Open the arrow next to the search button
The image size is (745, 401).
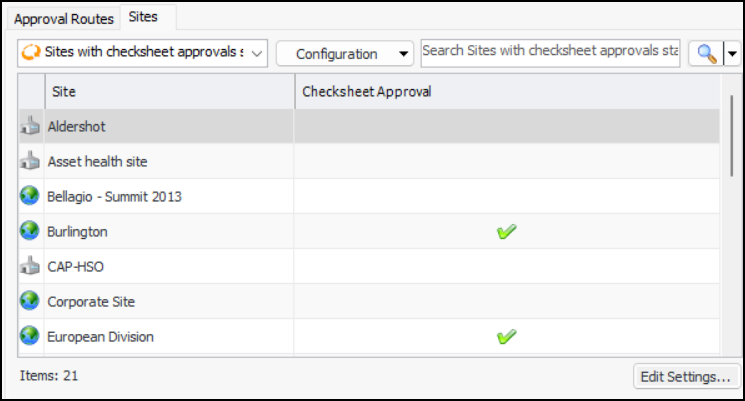pos(732,54)
